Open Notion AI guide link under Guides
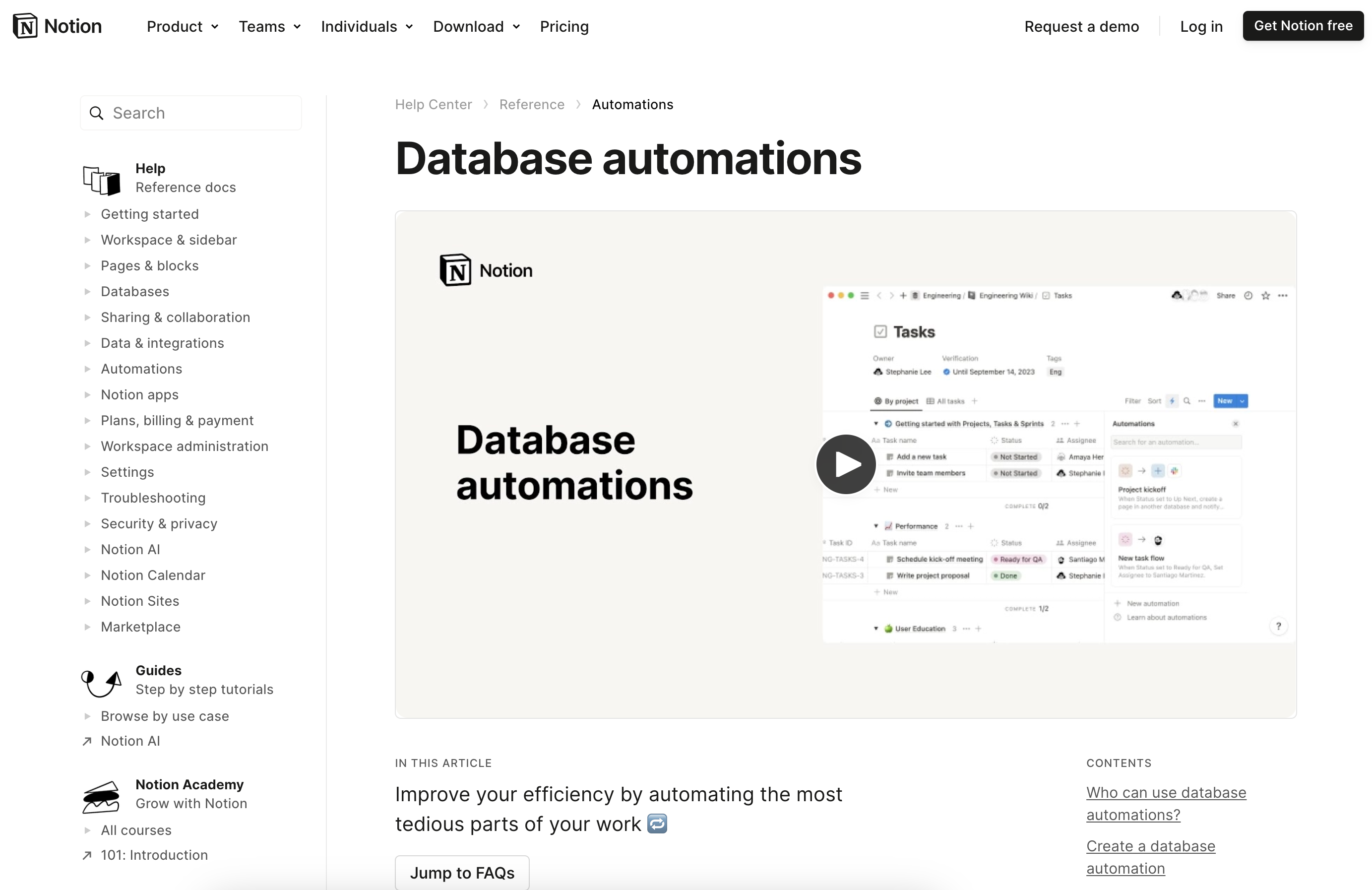The height and width of the screenshot is (890, 1372). [x=130, y=741]
